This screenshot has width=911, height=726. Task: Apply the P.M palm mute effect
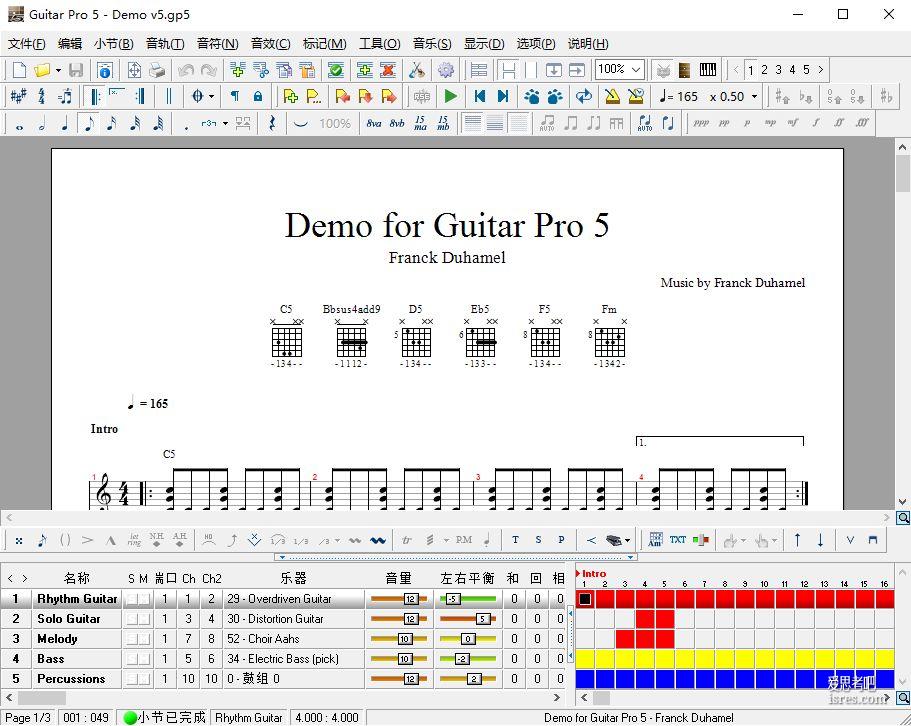click(464, 540)
